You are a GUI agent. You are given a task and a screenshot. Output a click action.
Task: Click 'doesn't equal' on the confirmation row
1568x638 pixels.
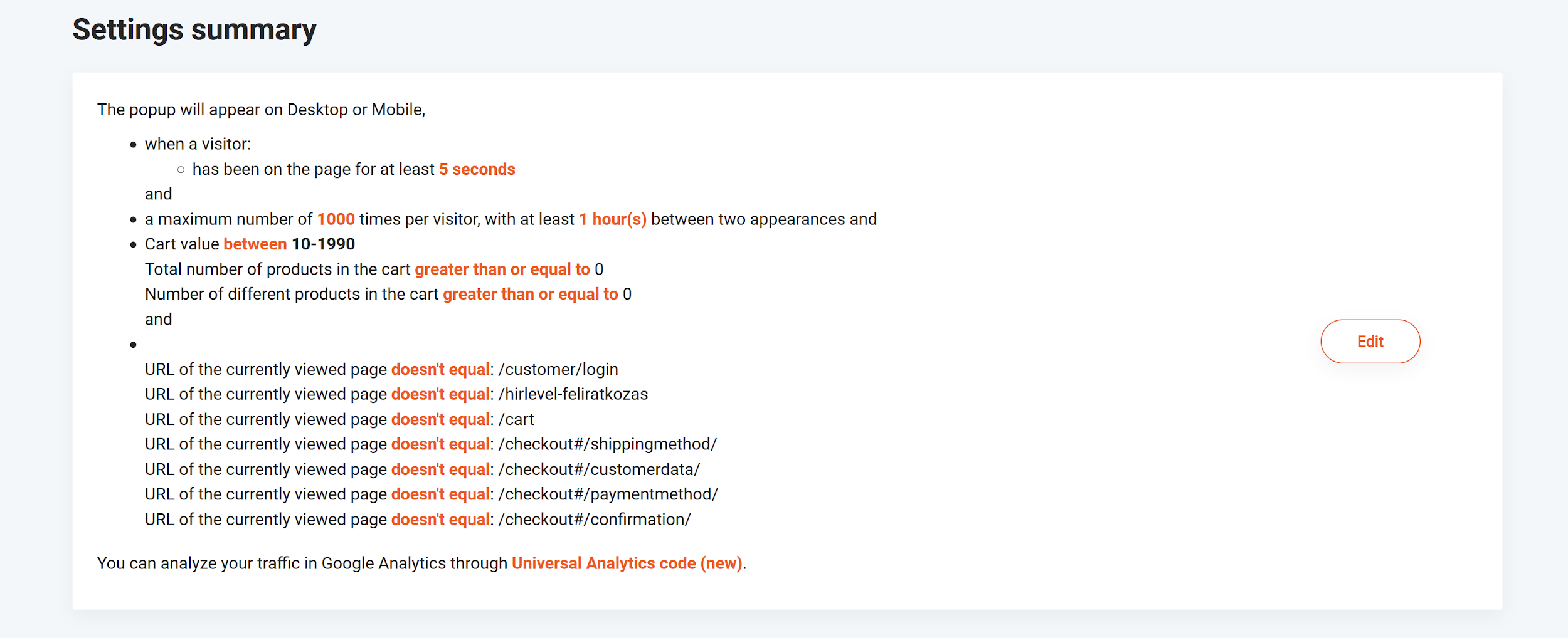coord(440,520)
